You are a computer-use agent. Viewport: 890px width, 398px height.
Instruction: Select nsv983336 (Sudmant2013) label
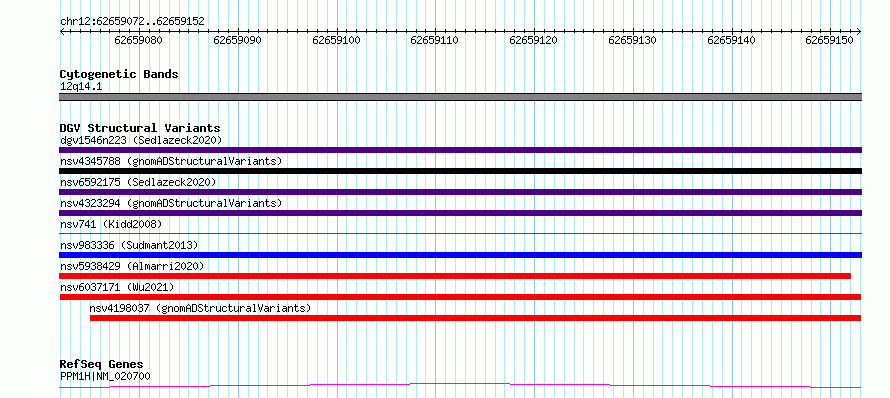pyautogui.click(x=129, y=245)
